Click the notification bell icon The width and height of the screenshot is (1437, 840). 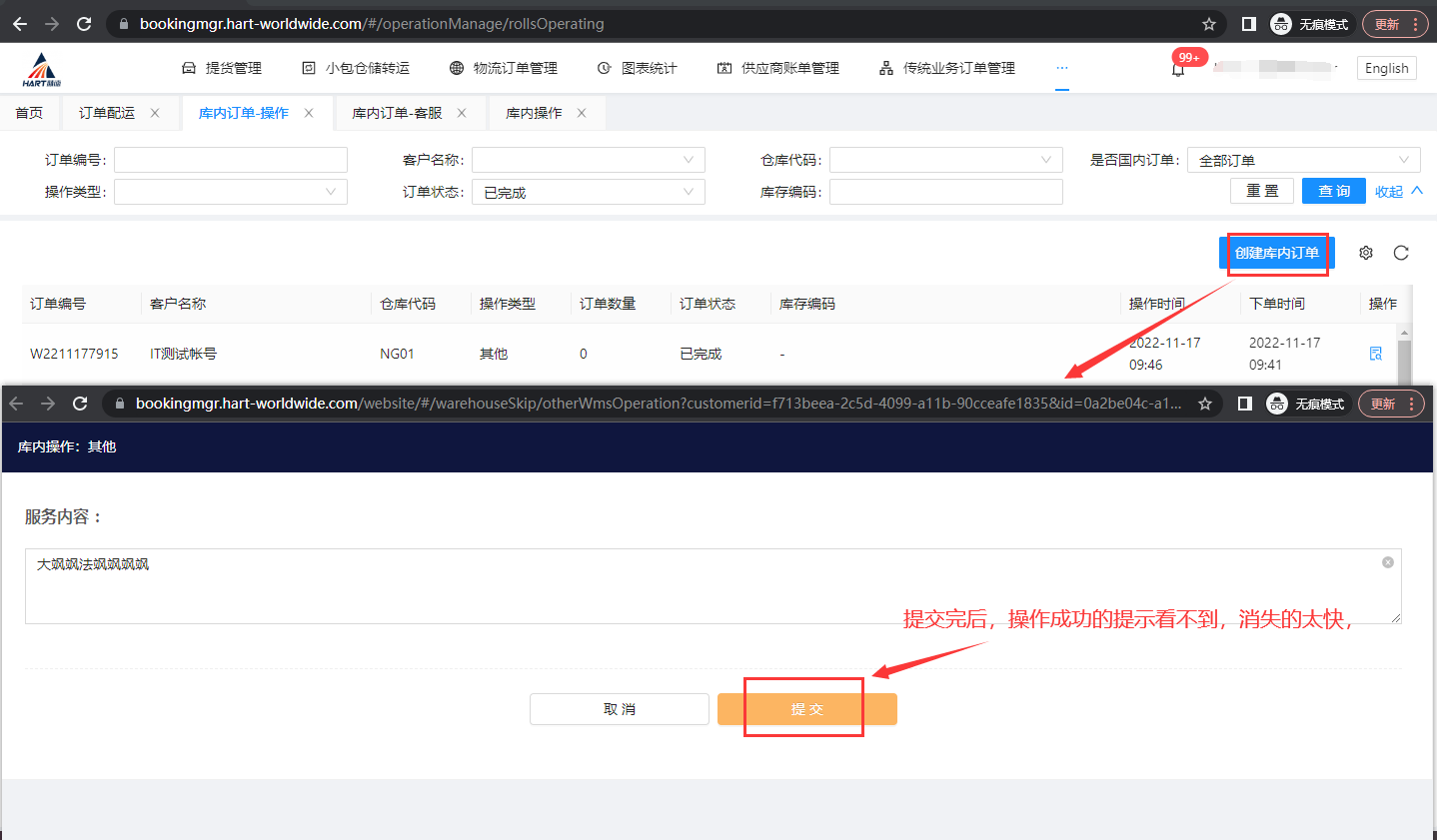1178,70
